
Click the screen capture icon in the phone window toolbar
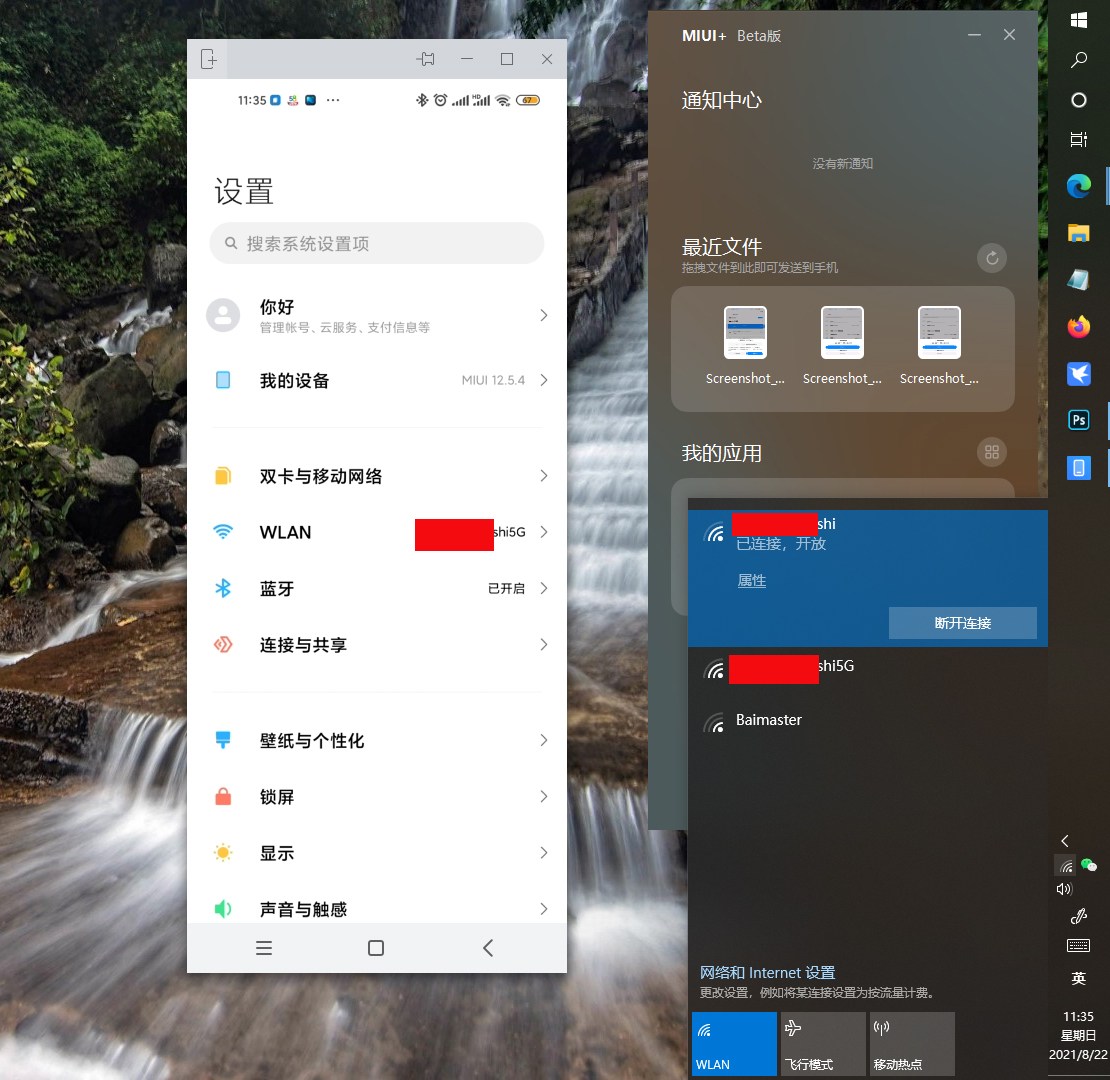pyautogui.click(x=208, y=59)
